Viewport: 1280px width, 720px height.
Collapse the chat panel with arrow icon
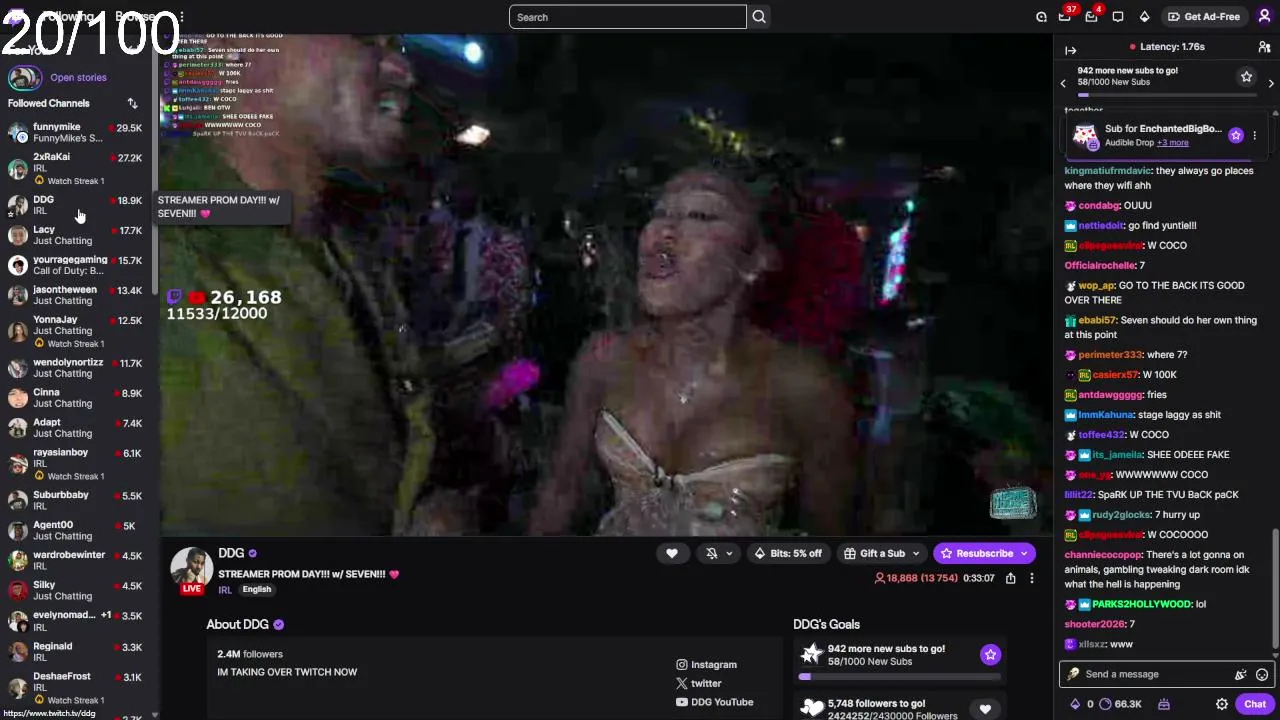tap(1070, 50)
